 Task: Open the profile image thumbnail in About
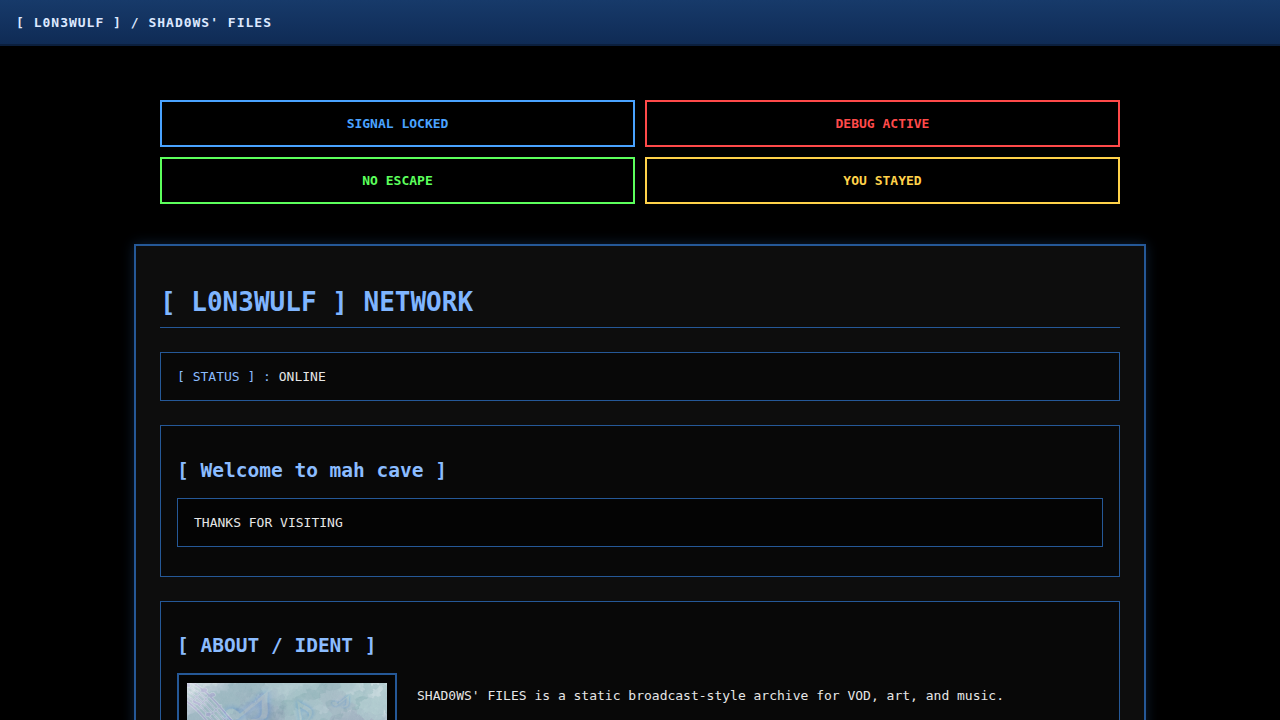287,700
